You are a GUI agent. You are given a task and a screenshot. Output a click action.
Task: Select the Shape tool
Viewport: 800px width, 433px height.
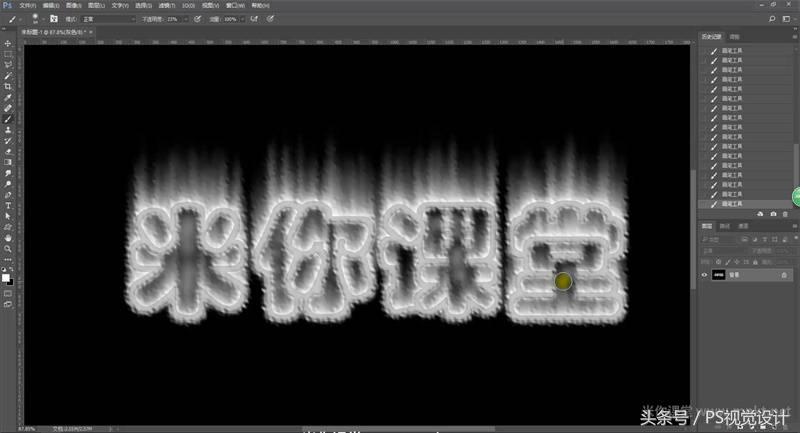pyautogui.click(x=8, y=227)
